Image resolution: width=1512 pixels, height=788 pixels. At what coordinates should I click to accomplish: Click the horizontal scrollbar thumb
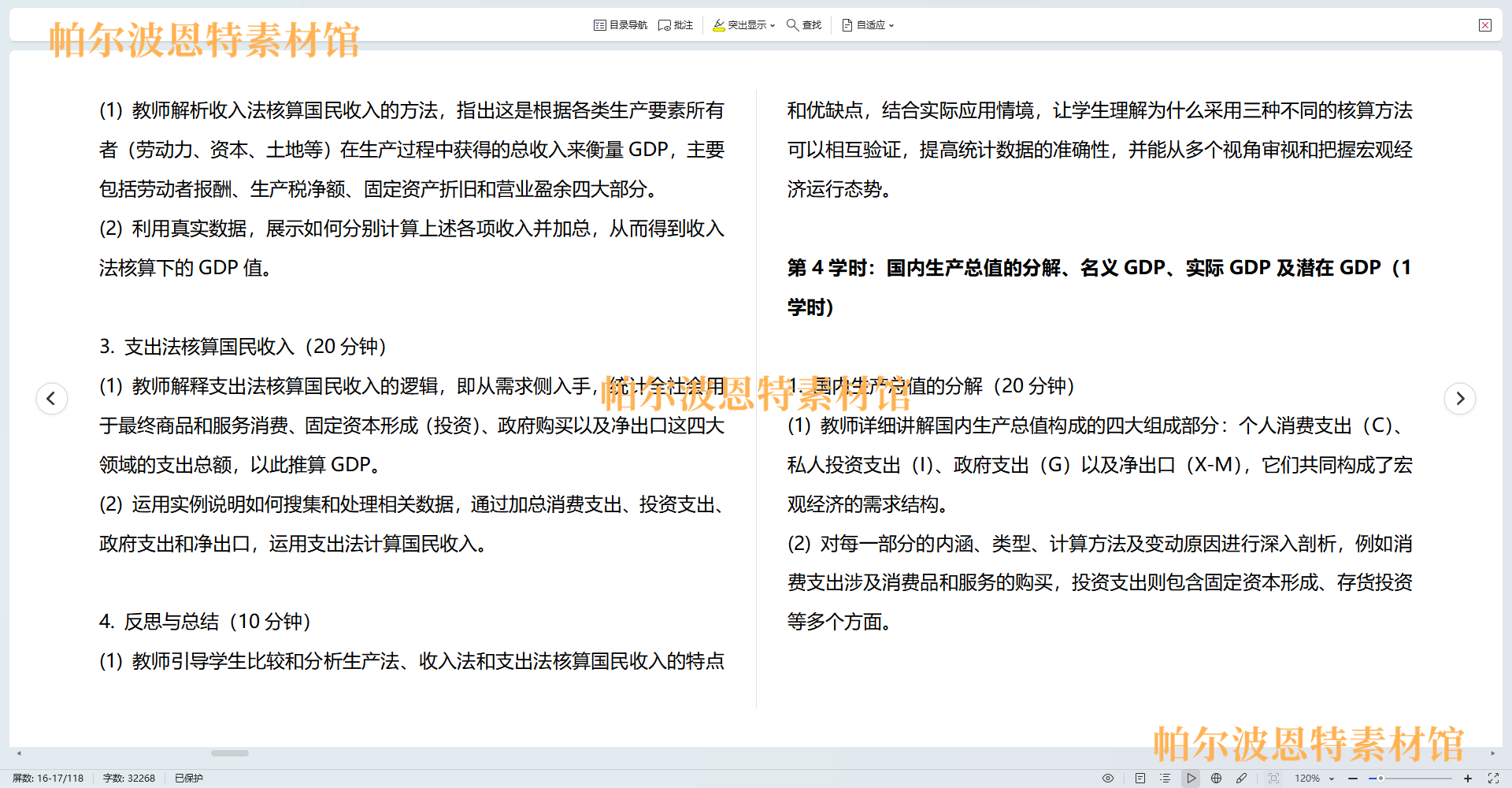point(230,753)
